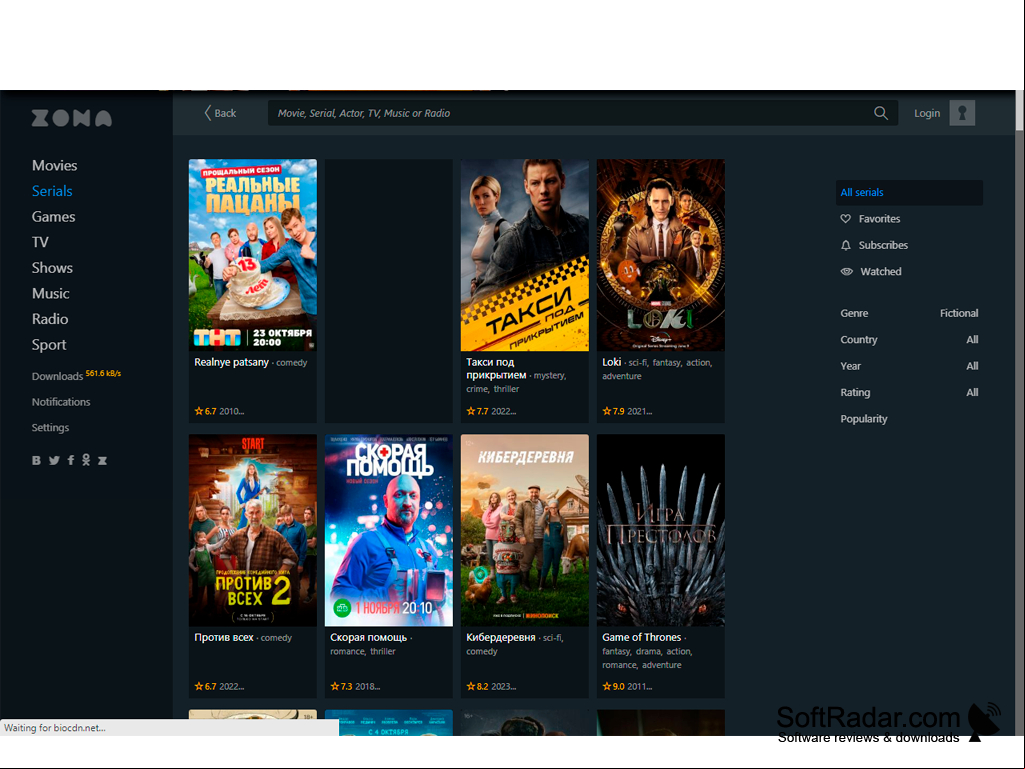Open the Sport section
This screenshot has width=1025, height=769.
pyautogui.click(x=49, y=345)
